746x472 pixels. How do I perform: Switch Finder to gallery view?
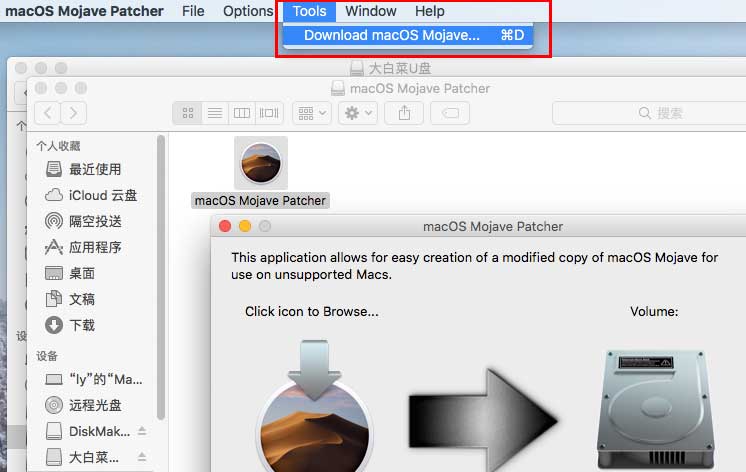tap(269, 113)
